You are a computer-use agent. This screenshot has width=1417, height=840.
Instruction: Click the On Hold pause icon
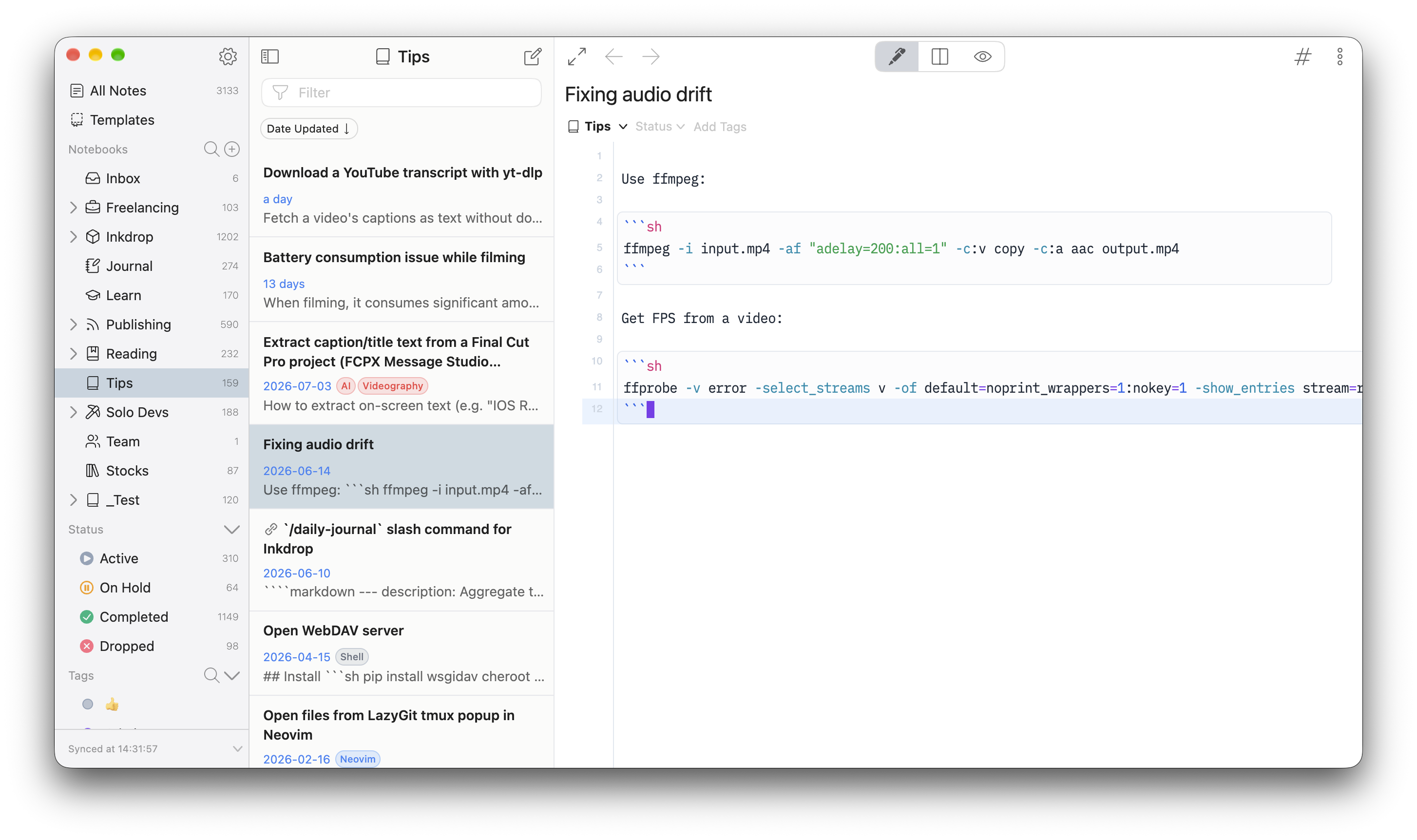click(87, 588)
